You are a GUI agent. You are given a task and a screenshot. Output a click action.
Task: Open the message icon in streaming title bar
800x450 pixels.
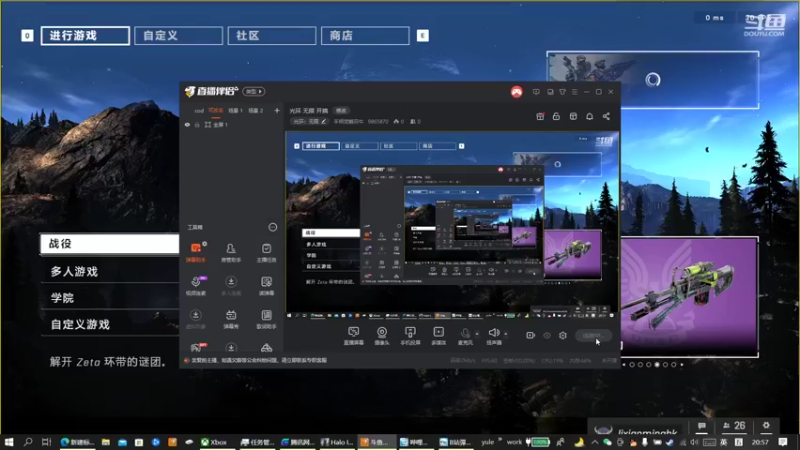coord(536,92)
